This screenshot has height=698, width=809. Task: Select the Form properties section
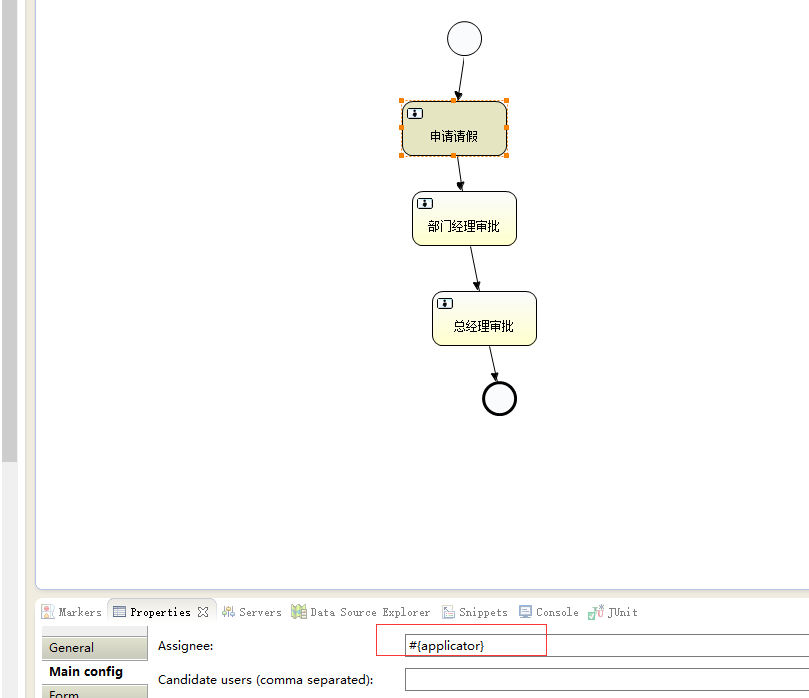coord(95,692)
